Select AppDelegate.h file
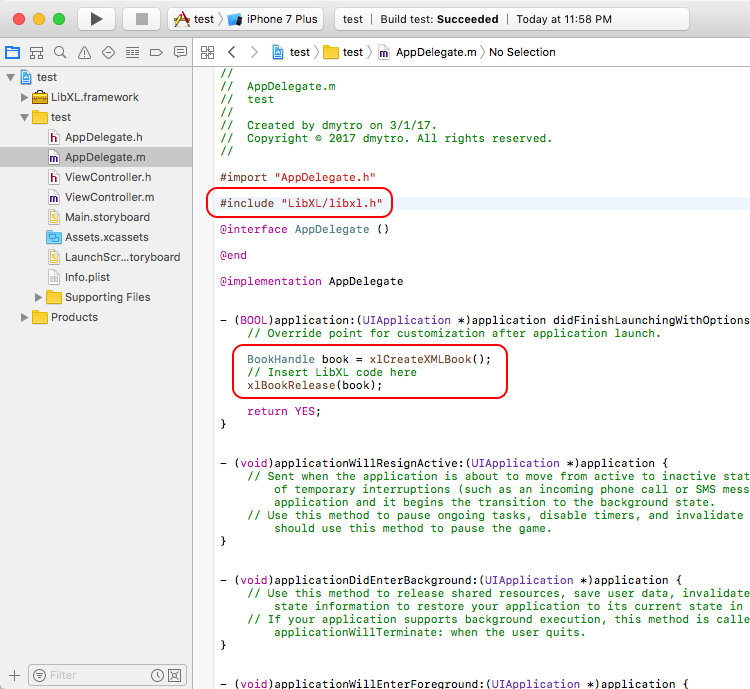The width and height of the screenshot is (750, 689). (x=96, y=137)
